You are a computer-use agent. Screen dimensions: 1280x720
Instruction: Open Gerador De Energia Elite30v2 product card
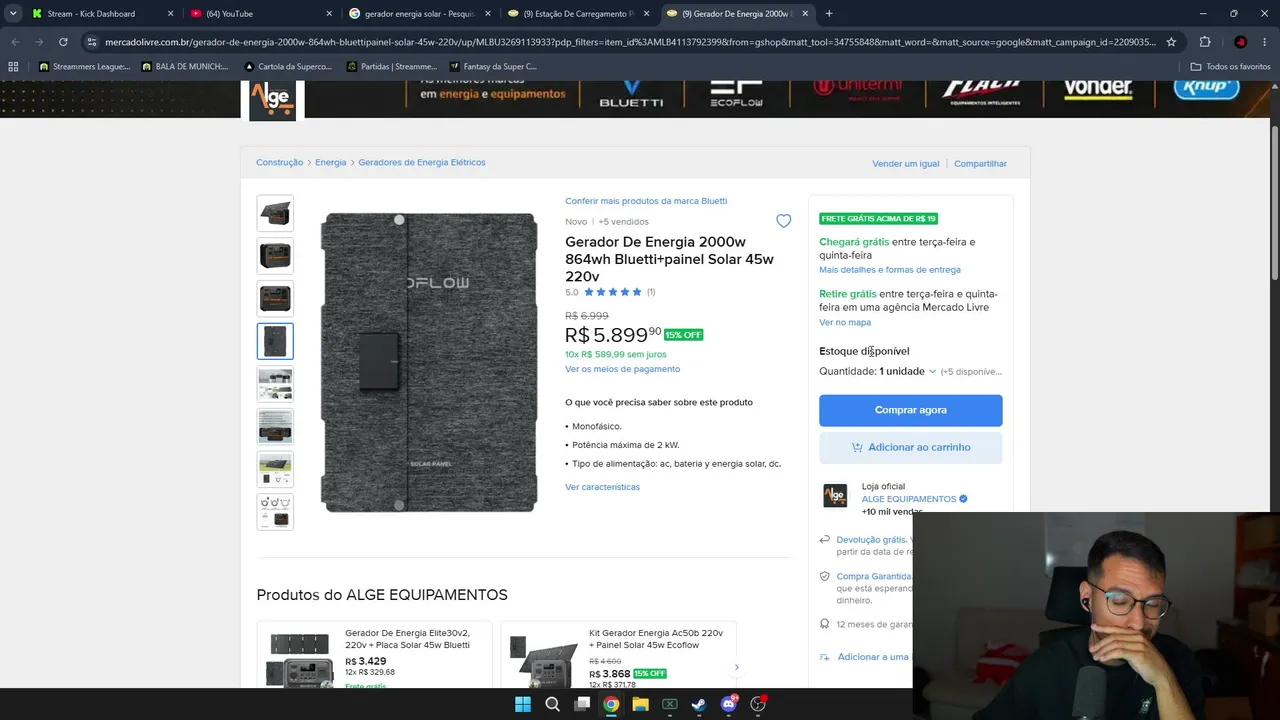374,655
